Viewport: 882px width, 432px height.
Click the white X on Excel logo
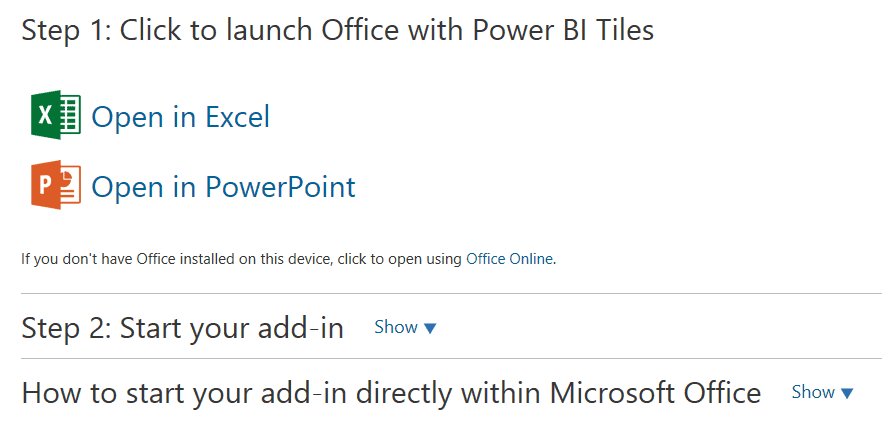(x=45, y=116)
